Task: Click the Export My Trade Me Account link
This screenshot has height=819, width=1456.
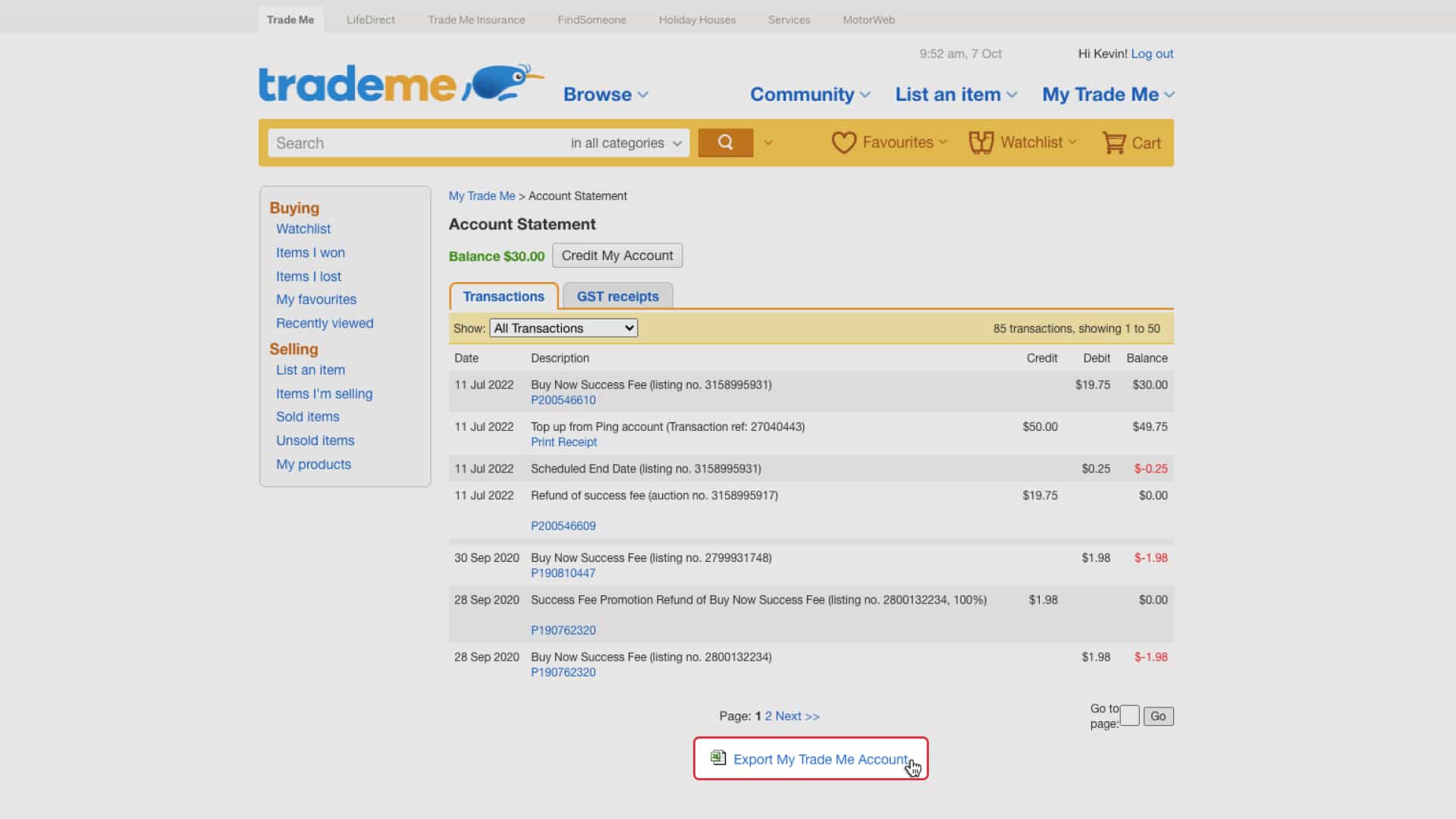Action: tap(820, 759)
